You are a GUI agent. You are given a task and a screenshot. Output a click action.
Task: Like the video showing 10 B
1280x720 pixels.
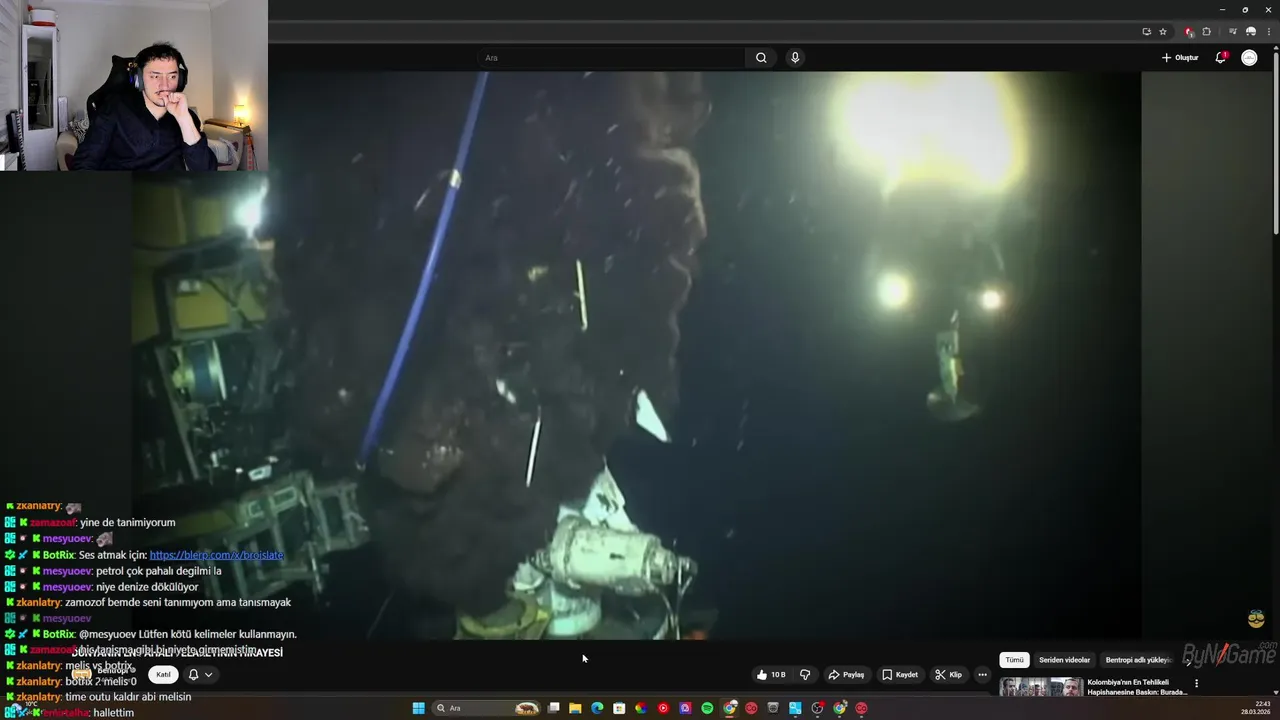click(x=771, y=675)
